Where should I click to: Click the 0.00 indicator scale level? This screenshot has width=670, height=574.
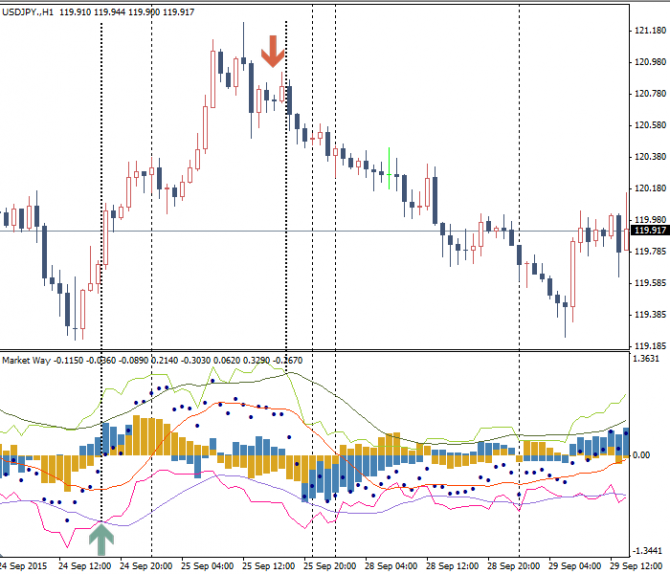[645, 454]
